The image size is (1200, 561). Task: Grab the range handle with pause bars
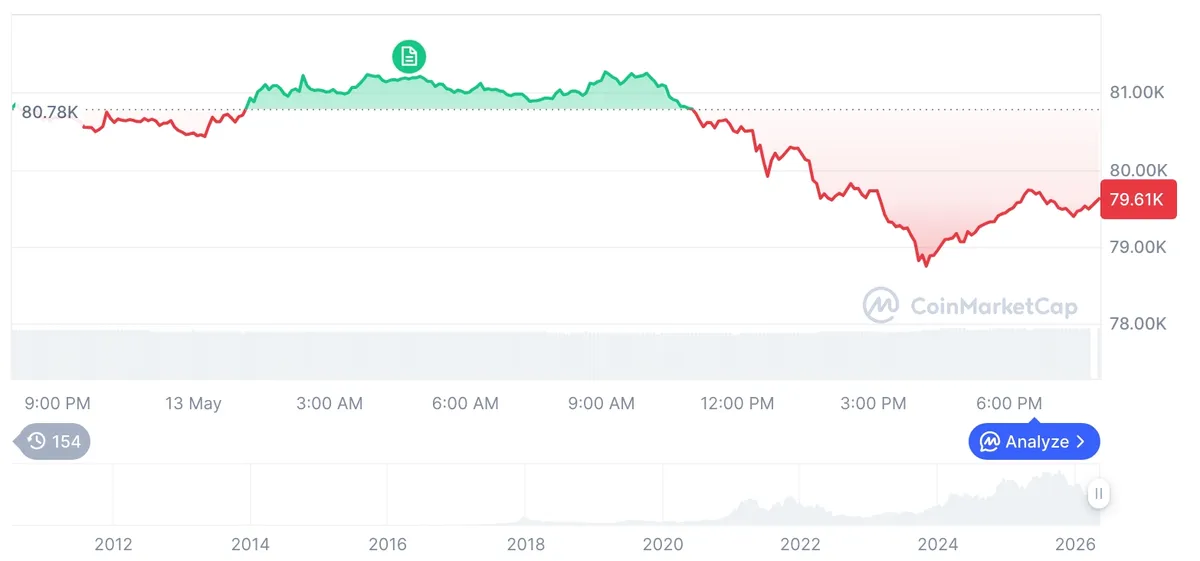tap(1099, 493)
